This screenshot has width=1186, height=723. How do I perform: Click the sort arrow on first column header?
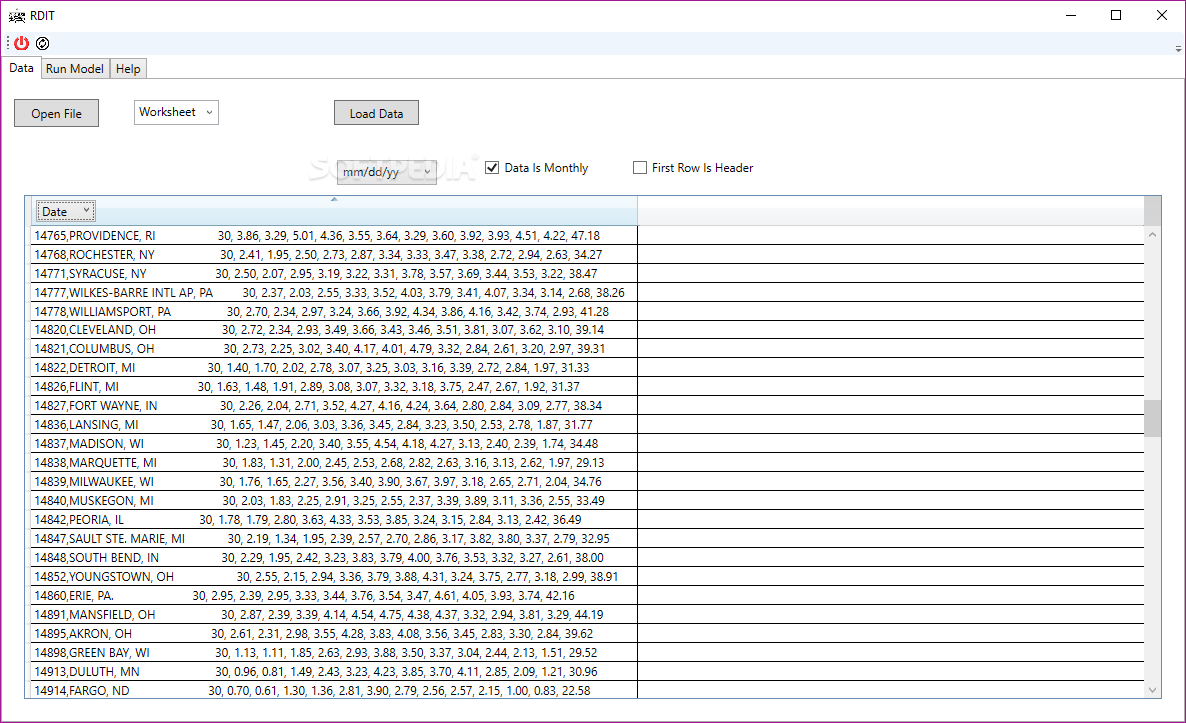click(x=334, y=200)
